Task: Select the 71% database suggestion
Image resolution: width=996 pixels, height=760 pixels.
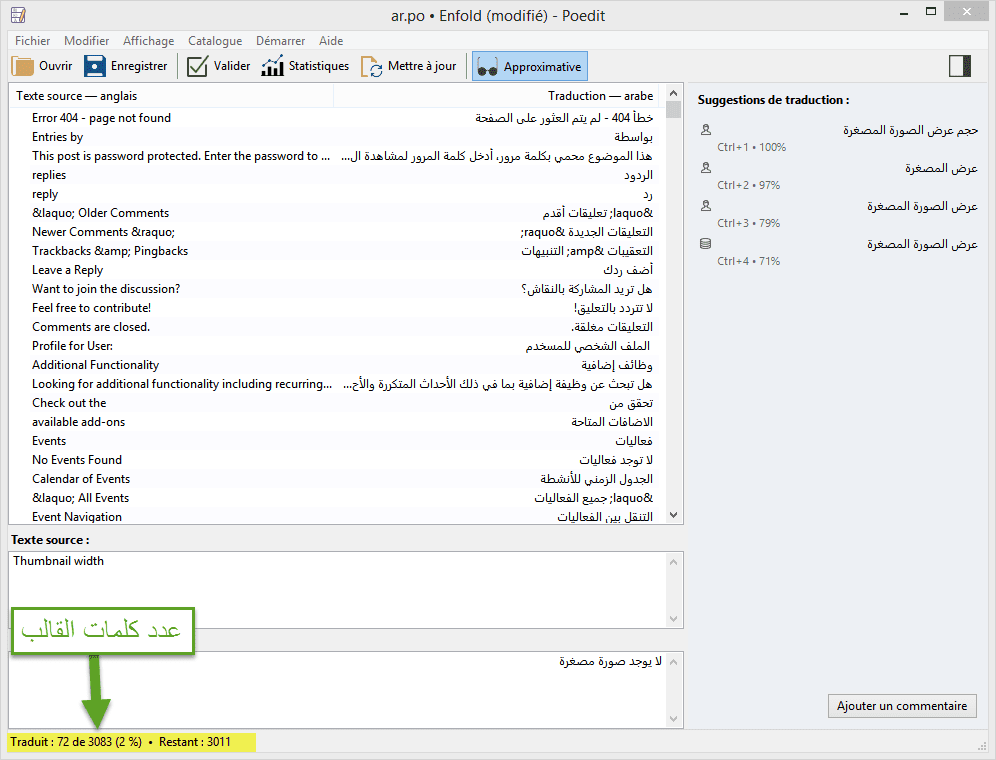Action: [x=840, y=252]
